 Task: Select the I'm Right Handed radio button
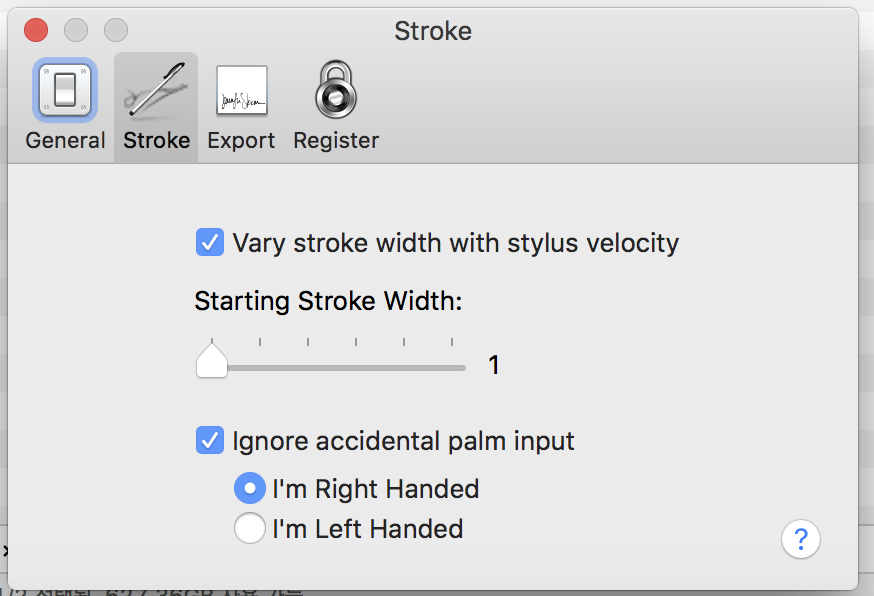click(249, 489)
